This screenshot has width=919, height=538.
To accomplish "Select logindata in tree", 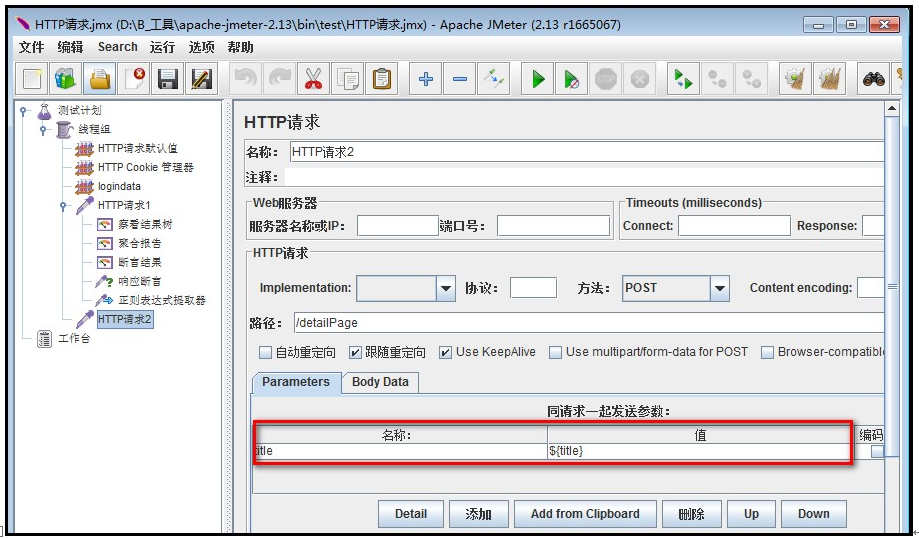I will [x=119, y=186].
